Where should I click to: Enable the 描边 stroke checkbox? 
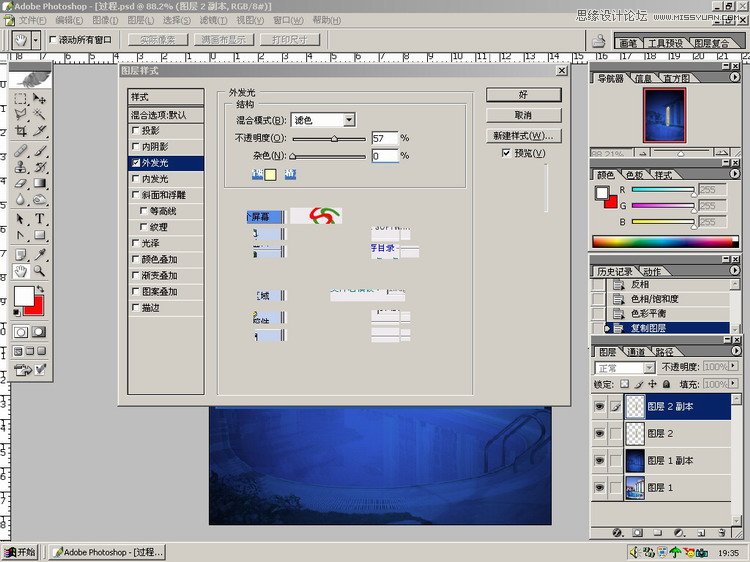(136, 308)
